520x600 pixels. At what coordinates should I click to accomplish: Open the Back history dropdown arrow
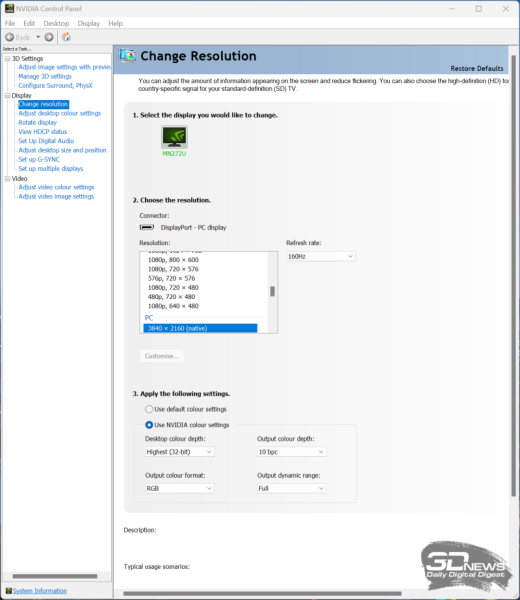click(38, 37)
